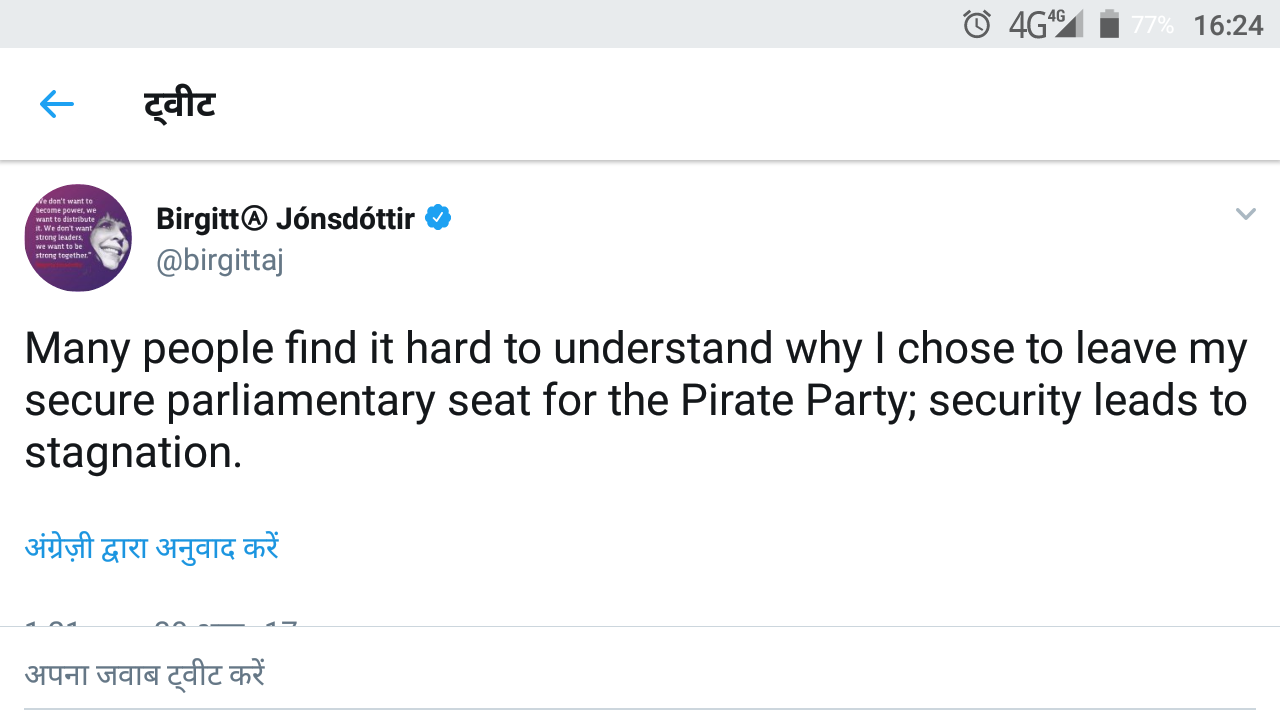The width and height of the screenshot is (1280, 720).
Task: Open the @birgittaj handle
Action: coord(220,260)
